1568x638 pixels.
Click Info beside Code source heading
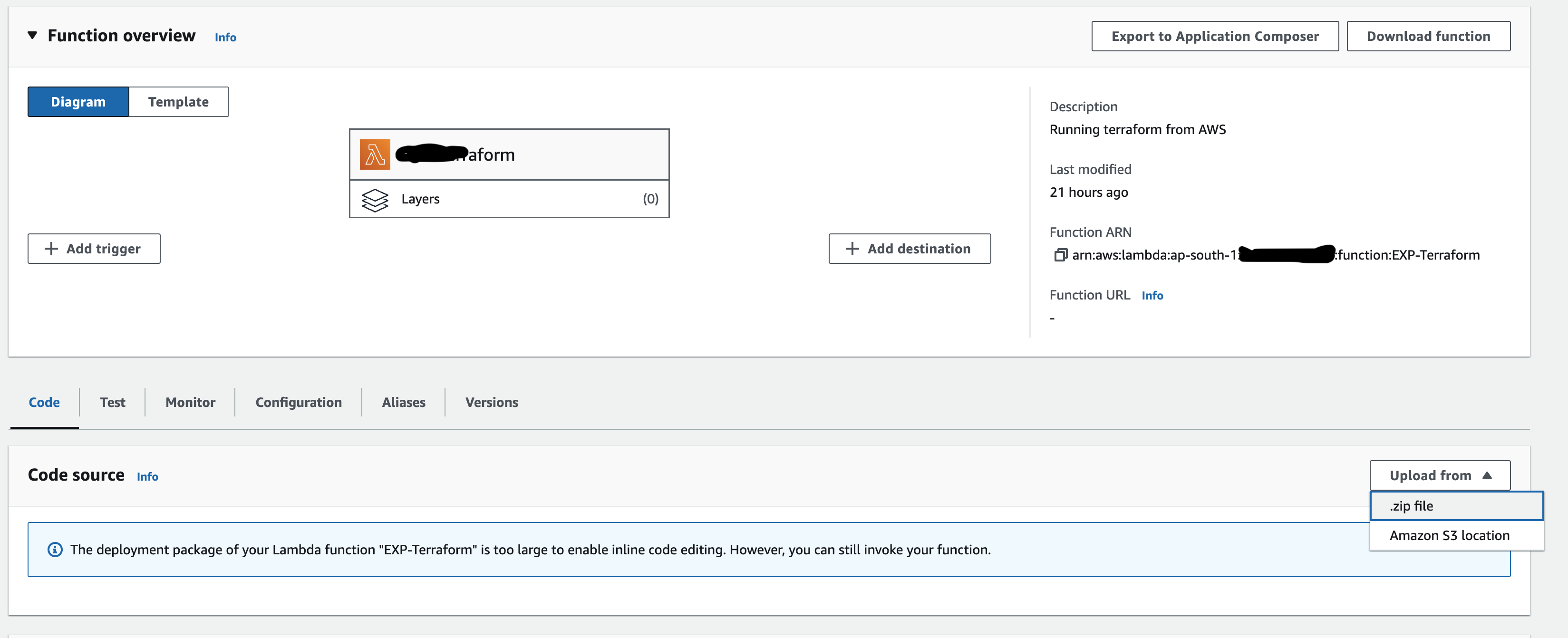pos(147,476)
